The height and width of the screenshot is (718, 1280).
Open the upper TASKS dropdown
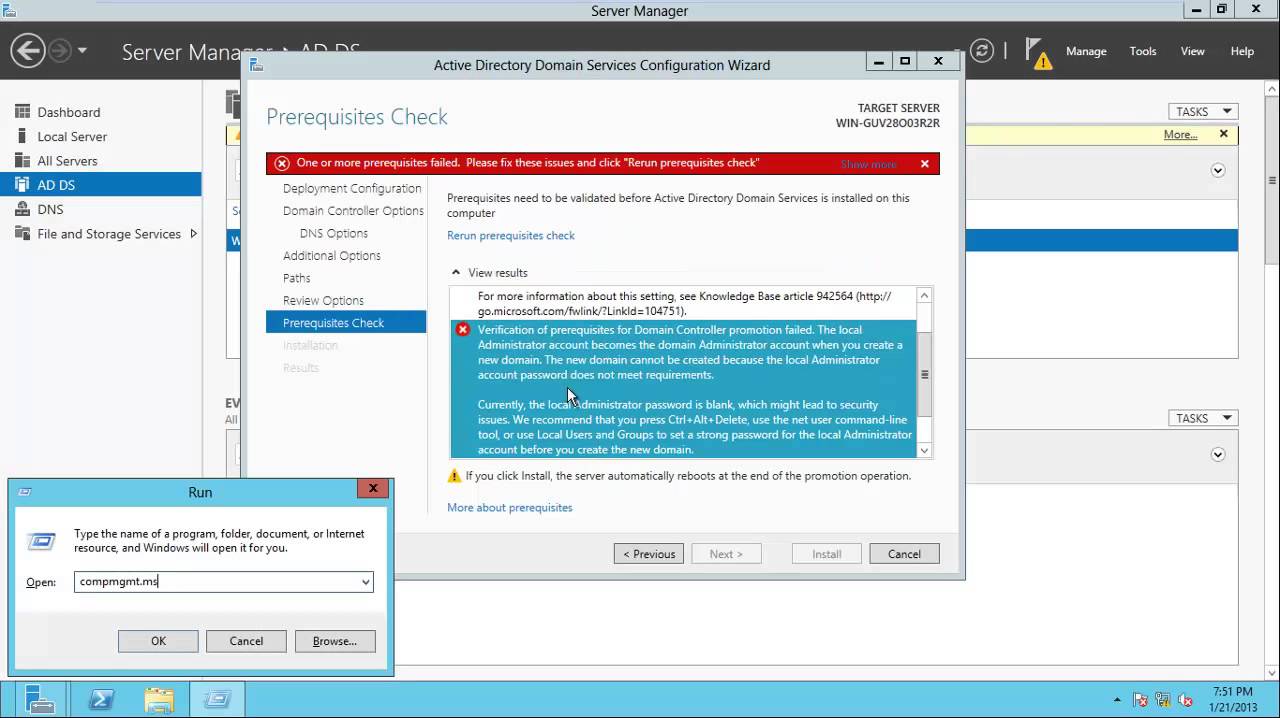click(x=1203, y=111)
